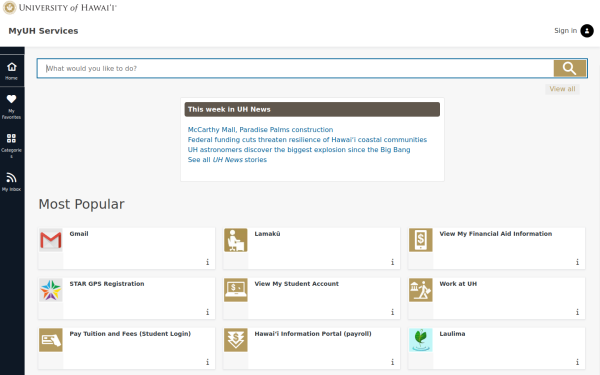Screen dimensions: 600x375
Task: Show info for View My Student Account card
Action: coord(392,312)
